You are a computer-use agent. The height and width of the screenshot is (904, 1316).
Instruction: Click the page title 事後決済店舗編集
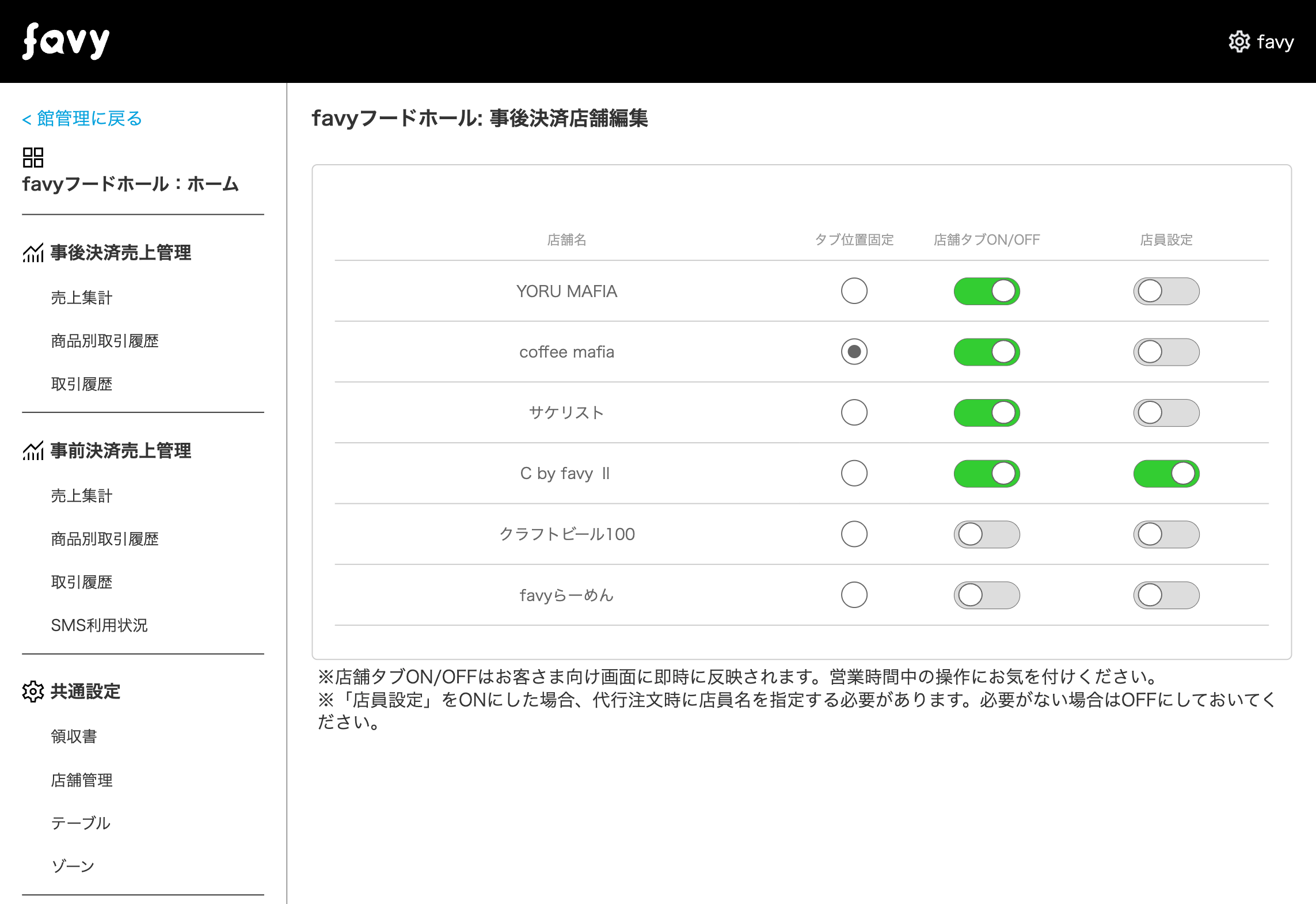pos(569,118)
